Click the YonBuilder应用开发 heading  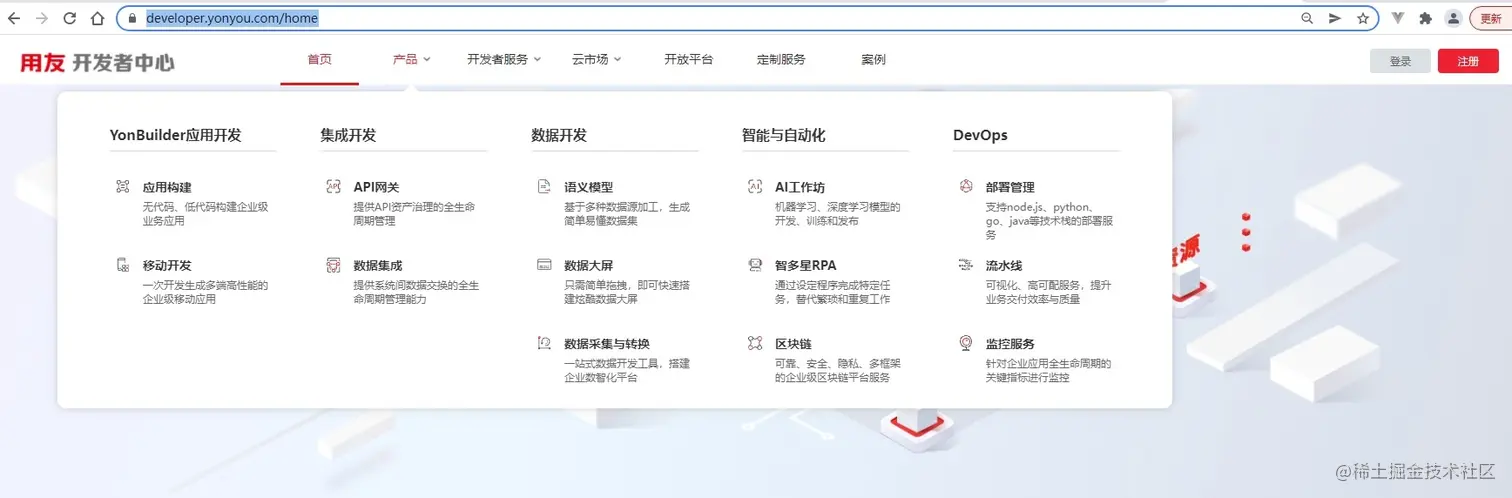(175, 135)
